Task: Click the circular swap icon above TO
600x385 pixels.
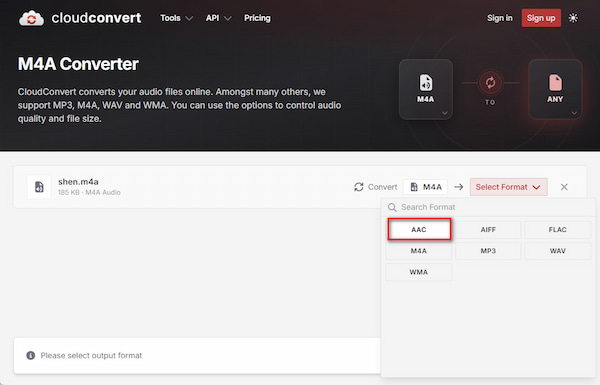Action: pyautogui.click(x=490, y=82)
